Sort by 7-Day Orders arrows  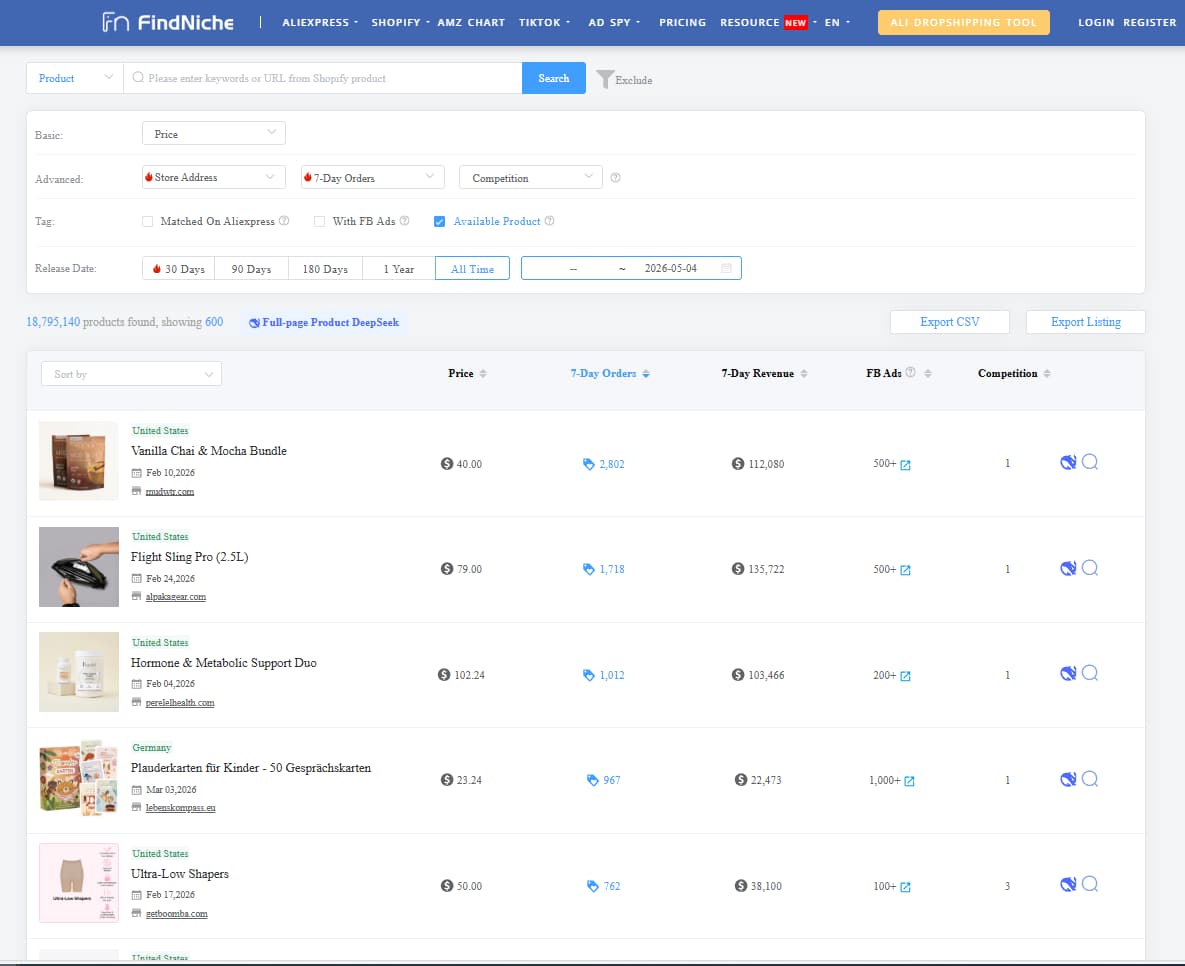(x=645, y=373)
